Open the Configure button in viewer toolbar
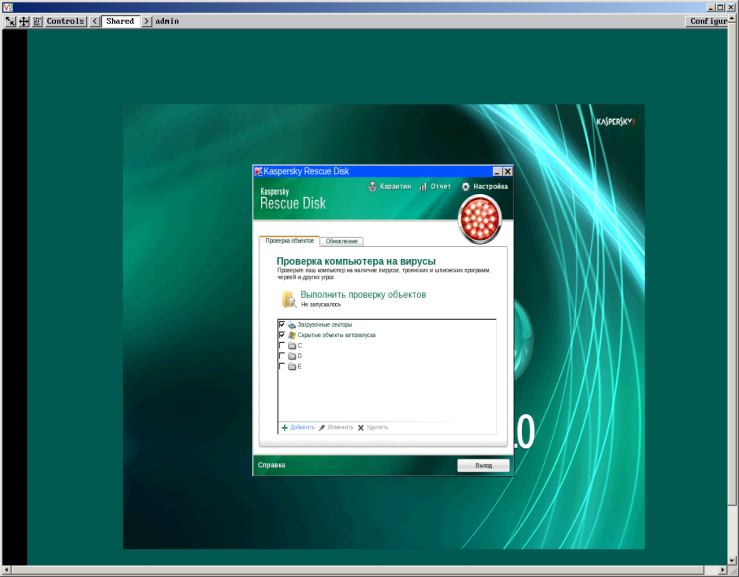This screenshot has width=739, height=577. [x=708, y=21]
